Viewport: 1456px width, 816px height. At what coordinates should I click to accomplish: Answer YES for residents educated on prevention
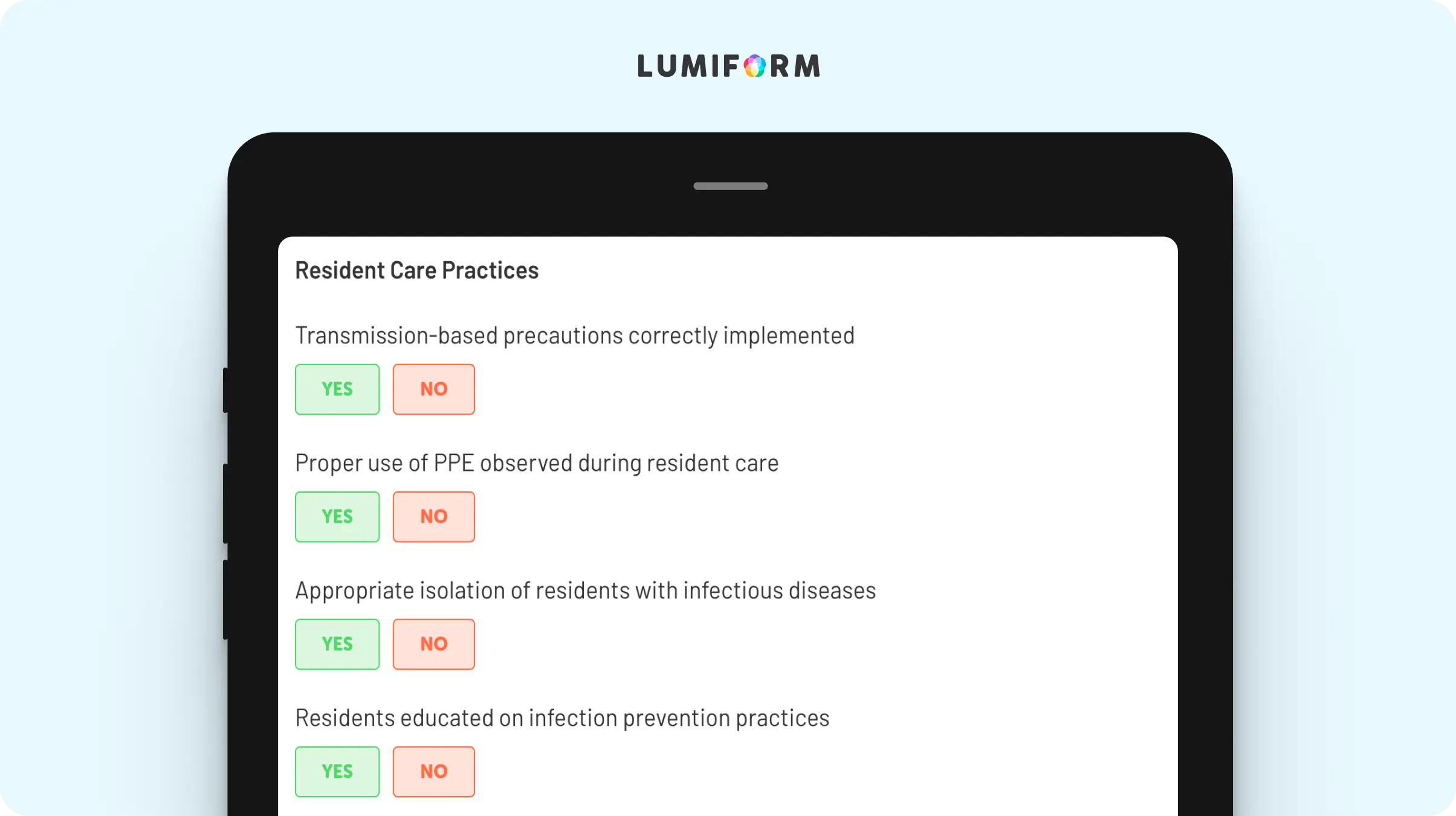click(337, 772)
